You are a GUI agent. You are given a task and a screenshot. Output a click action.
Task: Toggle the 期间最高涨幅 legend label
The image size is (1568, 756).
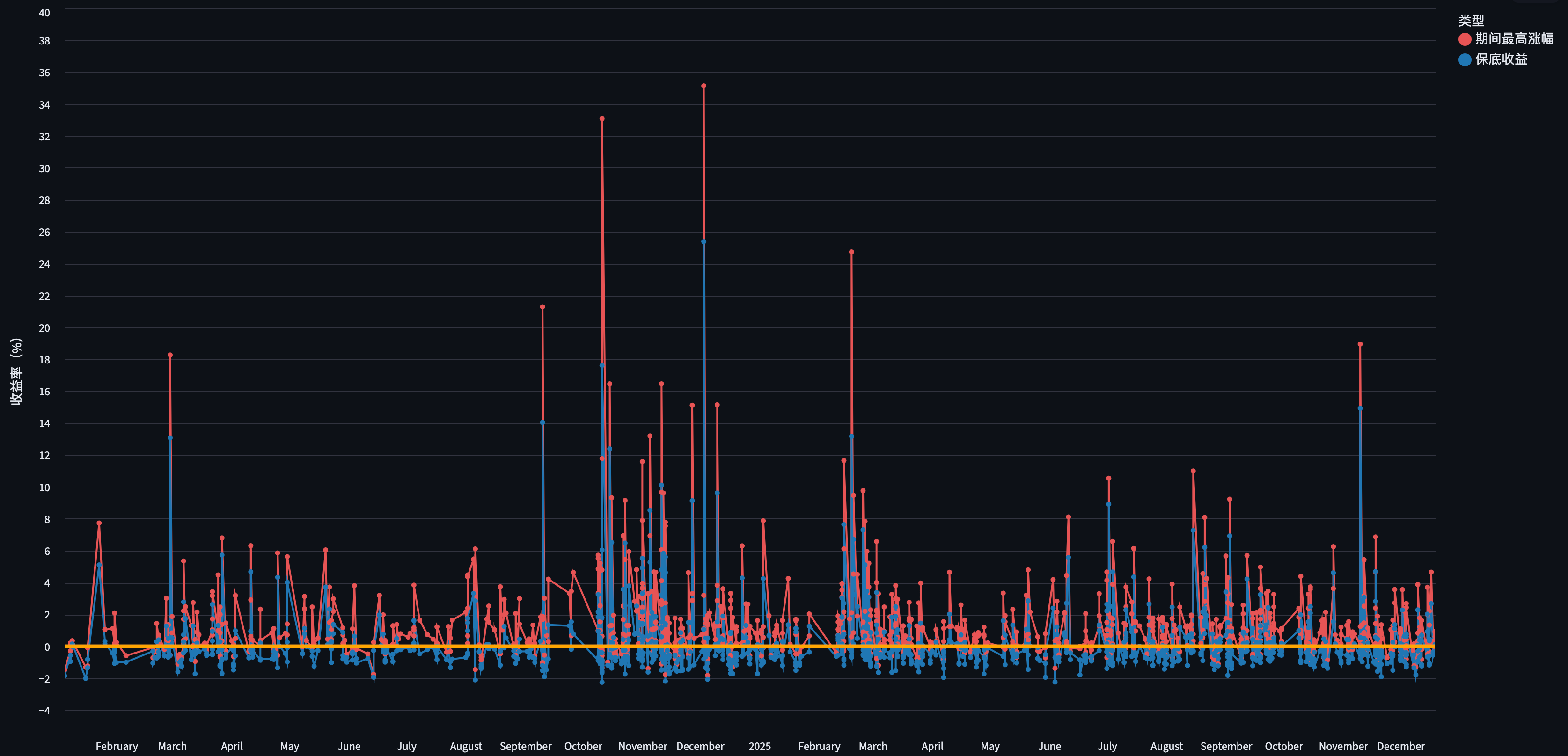coord(1514,39)
